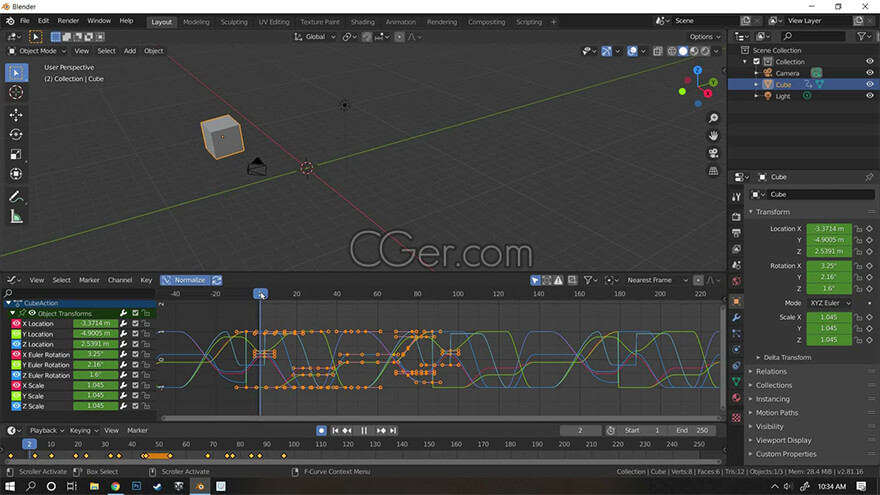Hide the Camera in the Outliner
The height and width of the screenshot is (495, 880).
tap(869, 73)
